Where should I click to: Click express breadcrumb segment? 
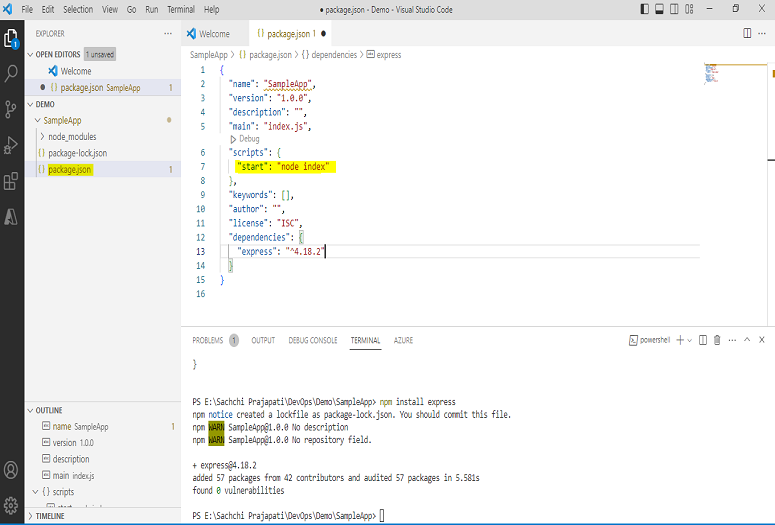click(x=384, y=55)
